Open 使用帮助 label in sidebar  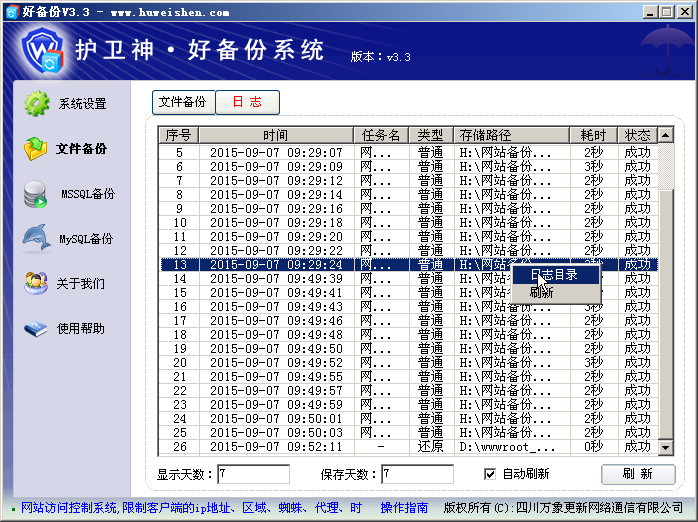(81, 329)
